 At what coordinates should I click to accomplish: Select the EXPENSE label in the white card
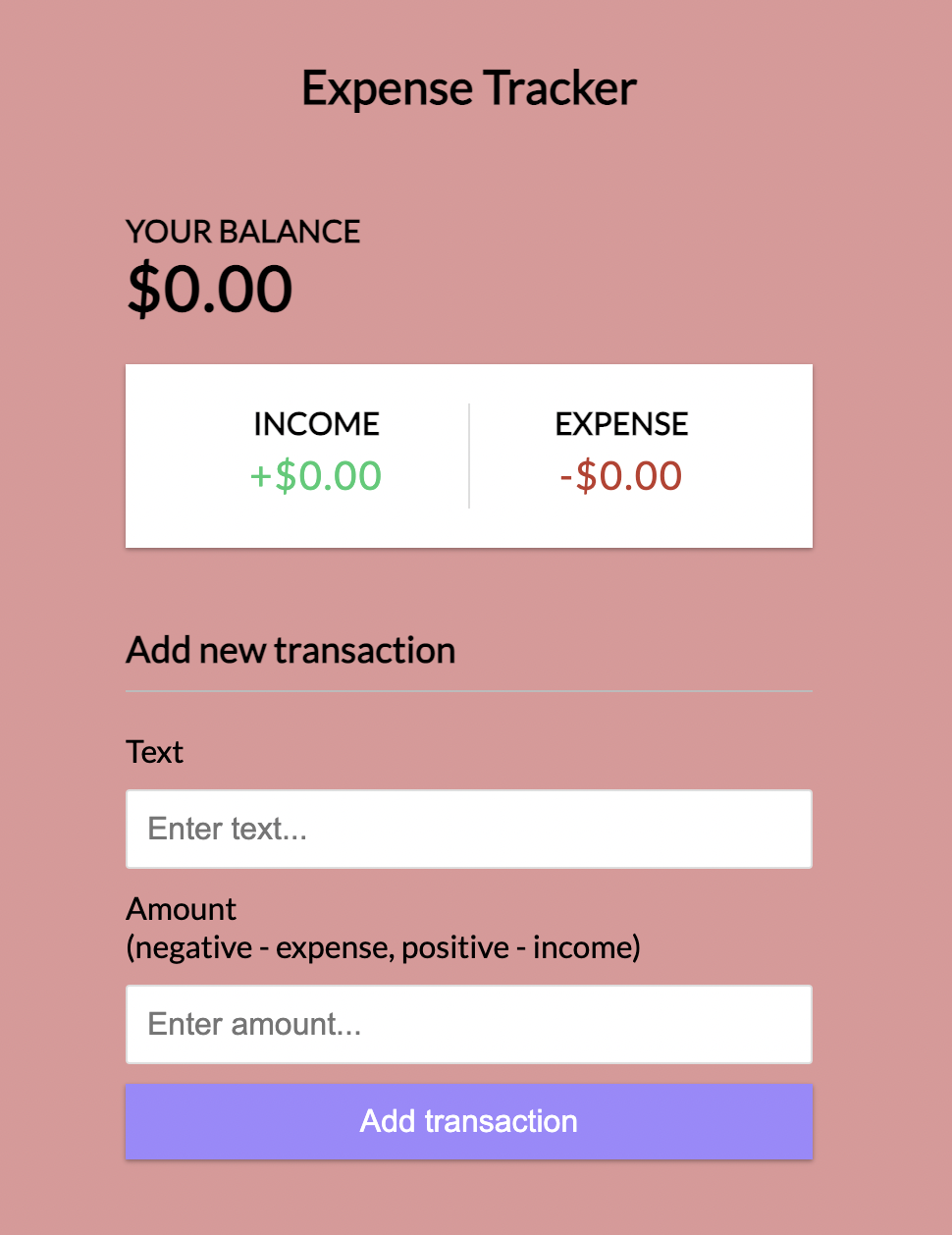click(622, 424)
